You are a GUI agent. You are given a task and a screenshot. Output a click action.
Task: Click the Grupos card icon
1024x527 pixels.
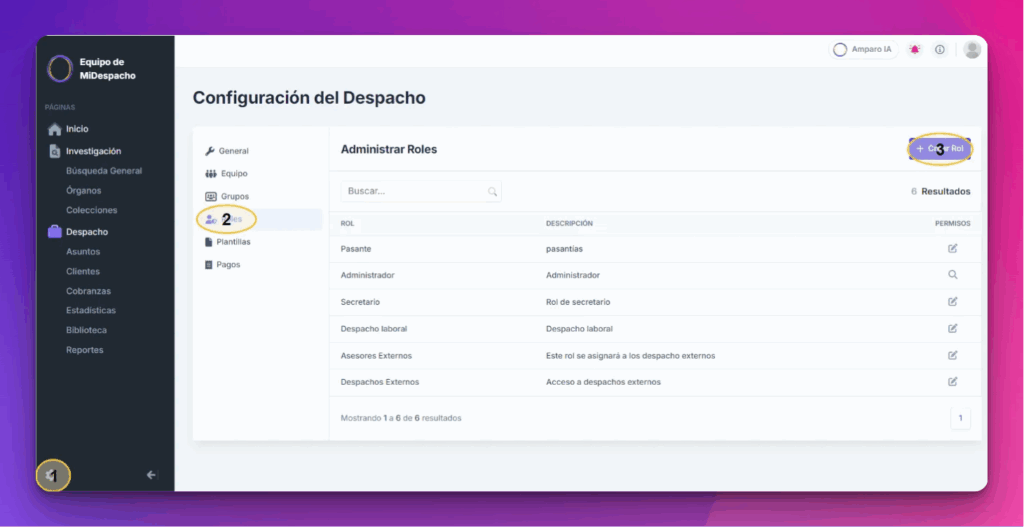tap(210, 196)
